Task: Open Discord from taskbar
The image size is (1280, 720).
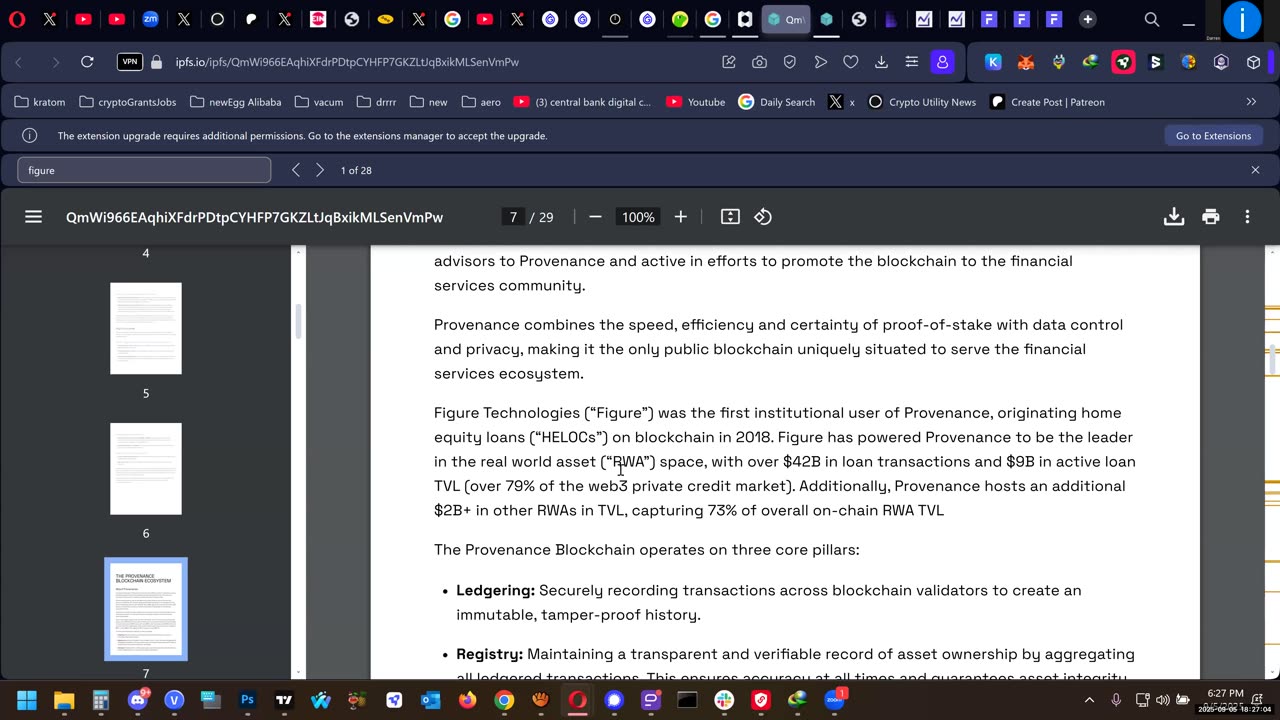Action: pyautogui.click(x=137, y=700)
